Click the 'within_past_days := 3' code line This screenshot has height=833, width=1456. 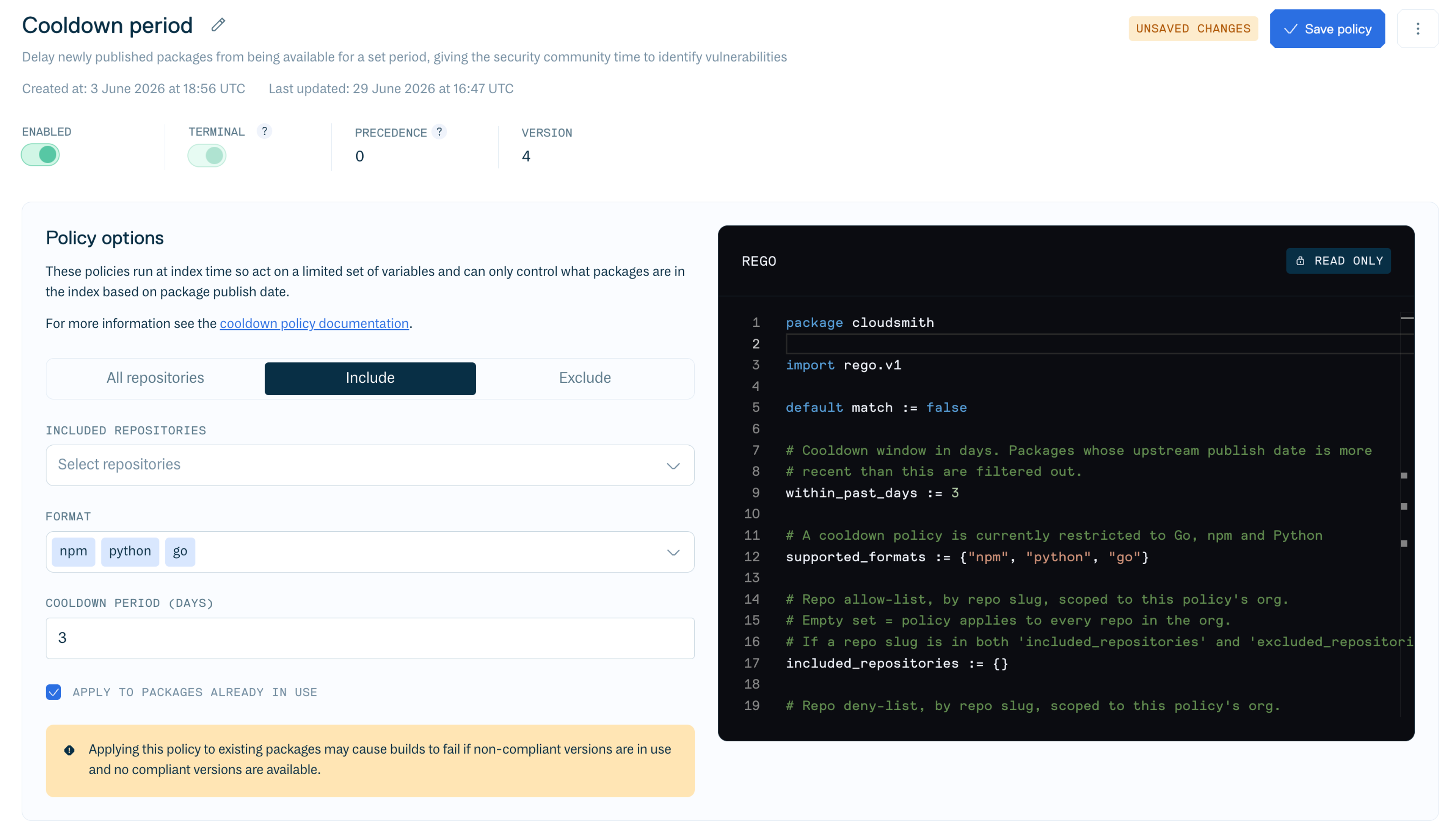coord(872,493)
